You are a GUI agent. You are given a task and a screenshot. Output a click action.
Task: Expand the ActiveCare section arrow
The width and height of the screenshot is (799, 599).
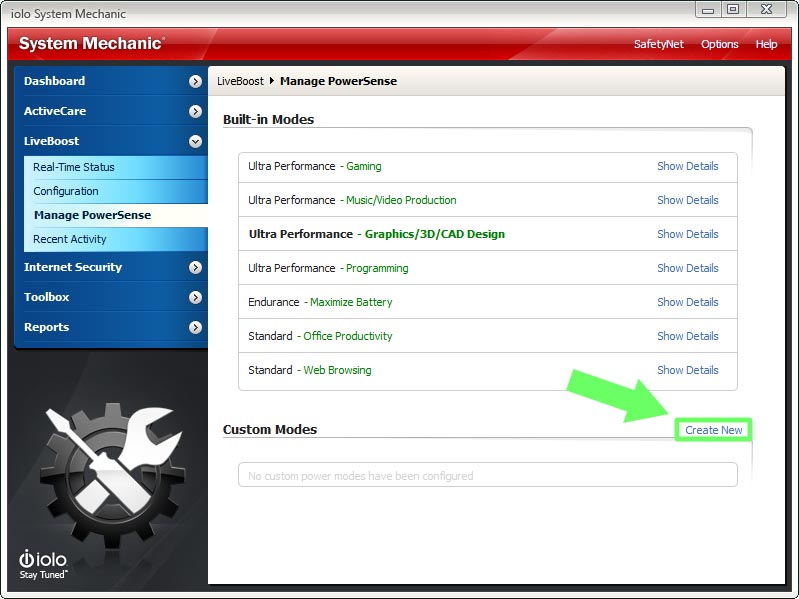click(x=195, y=112)
